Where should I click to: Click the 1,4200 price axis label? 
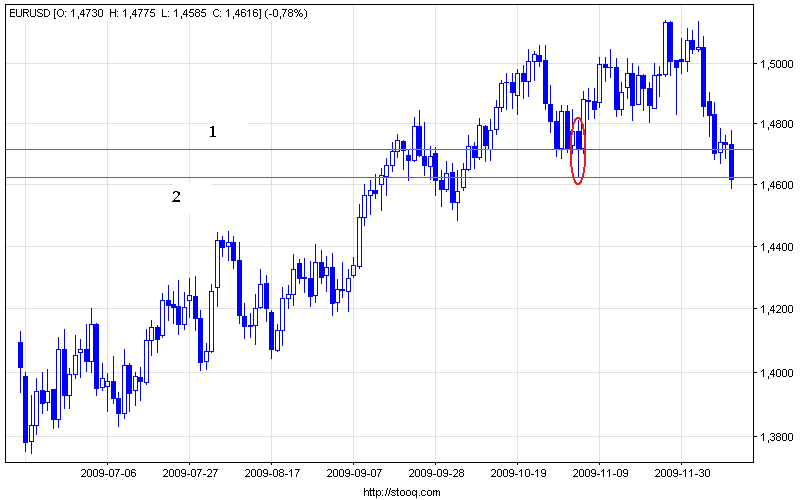776,309
